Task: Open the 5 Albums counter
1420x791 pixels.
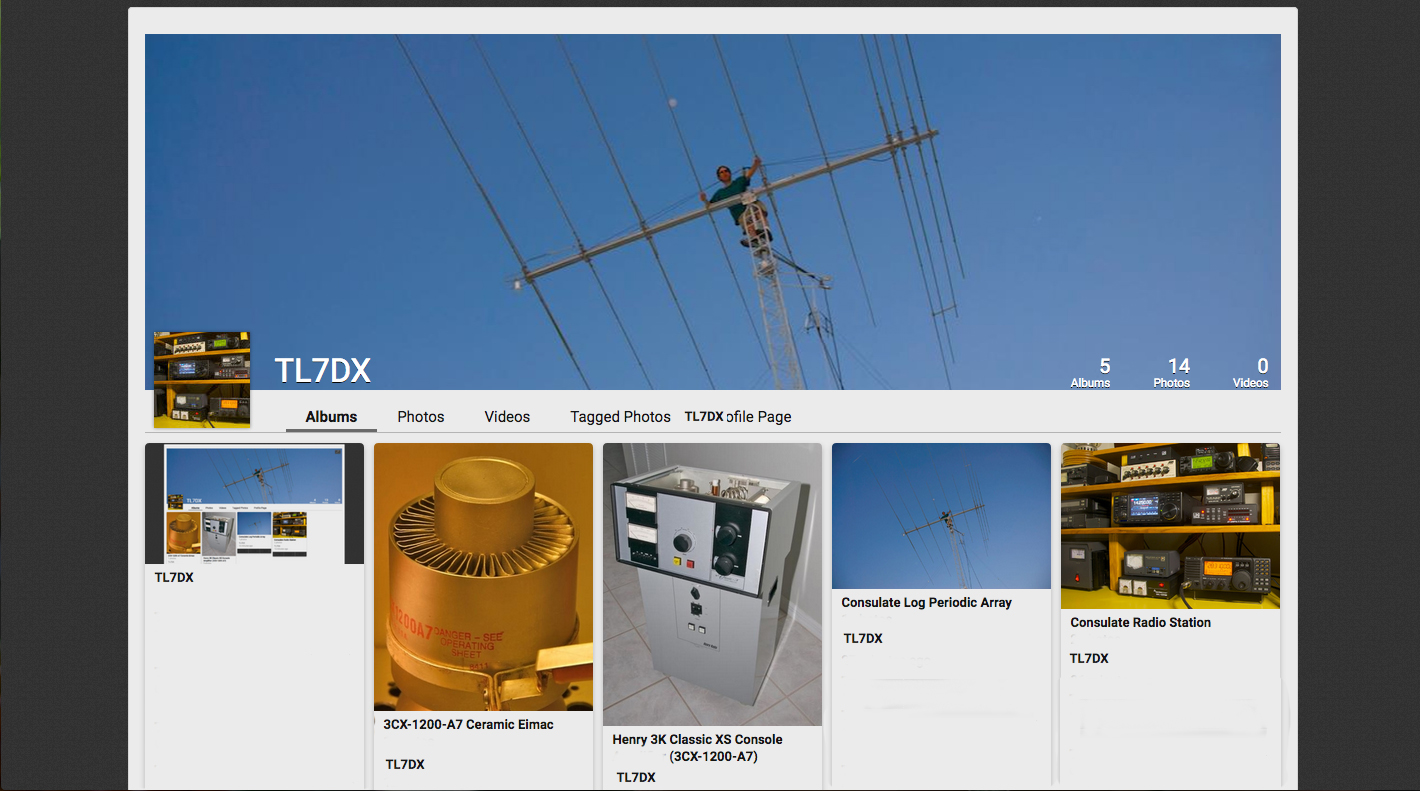Action: coord(1091,373)
